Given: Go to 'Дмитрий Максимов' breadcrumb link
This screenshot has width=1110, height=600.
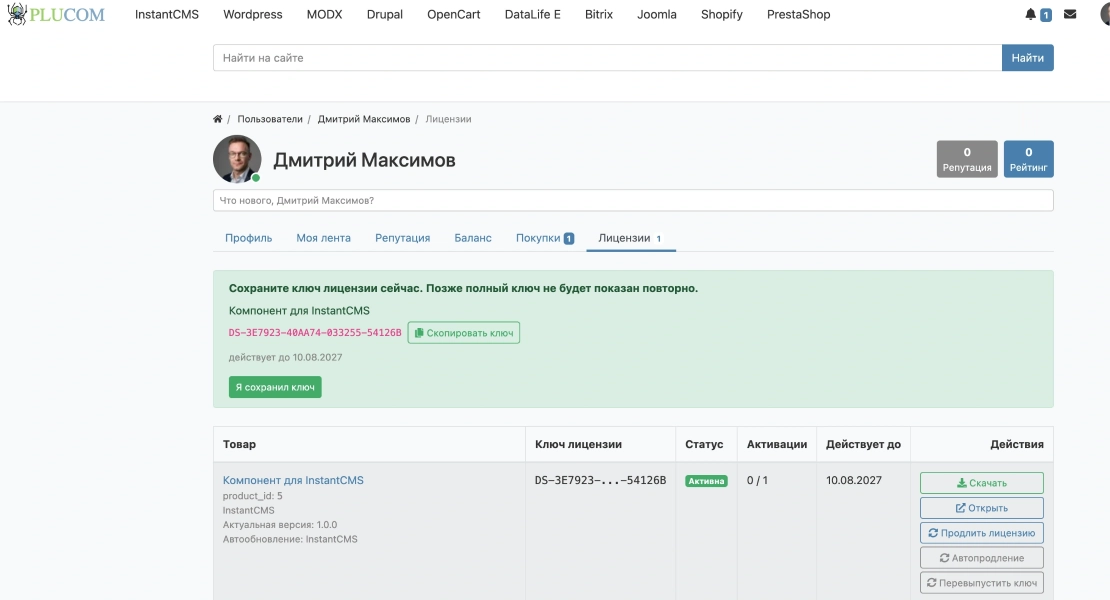Looking at the screenshot, I should (x=364, y=119).
